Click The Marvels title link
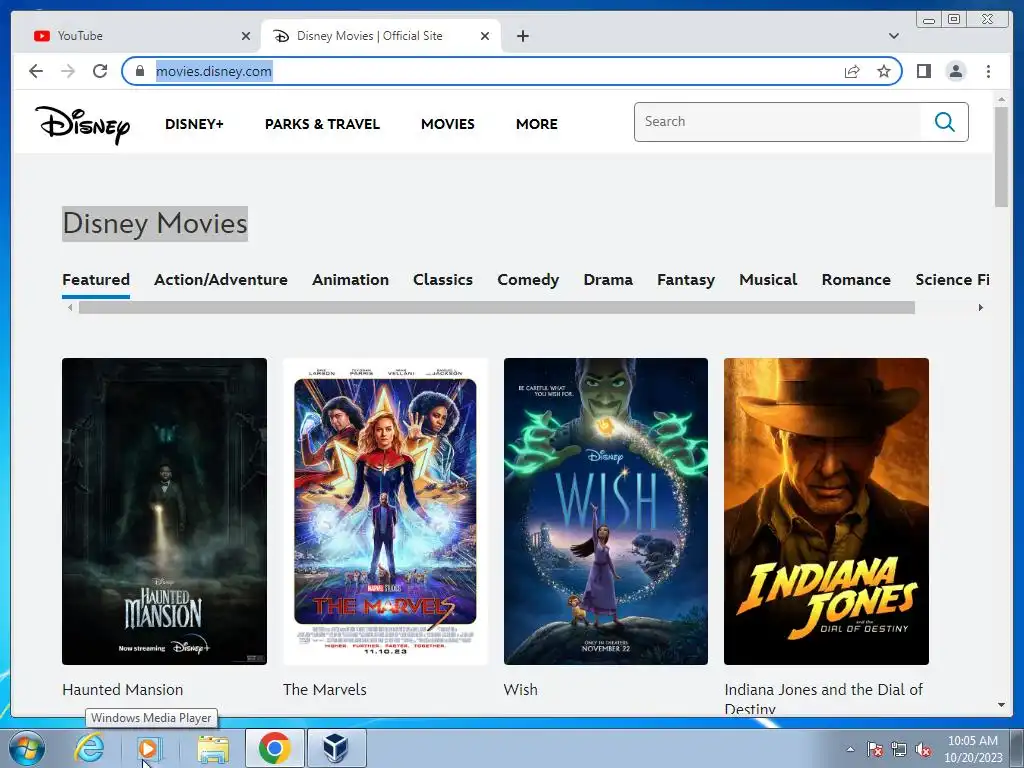The image size is (1024, 768). pyautogui.click(x=325, y=690)
